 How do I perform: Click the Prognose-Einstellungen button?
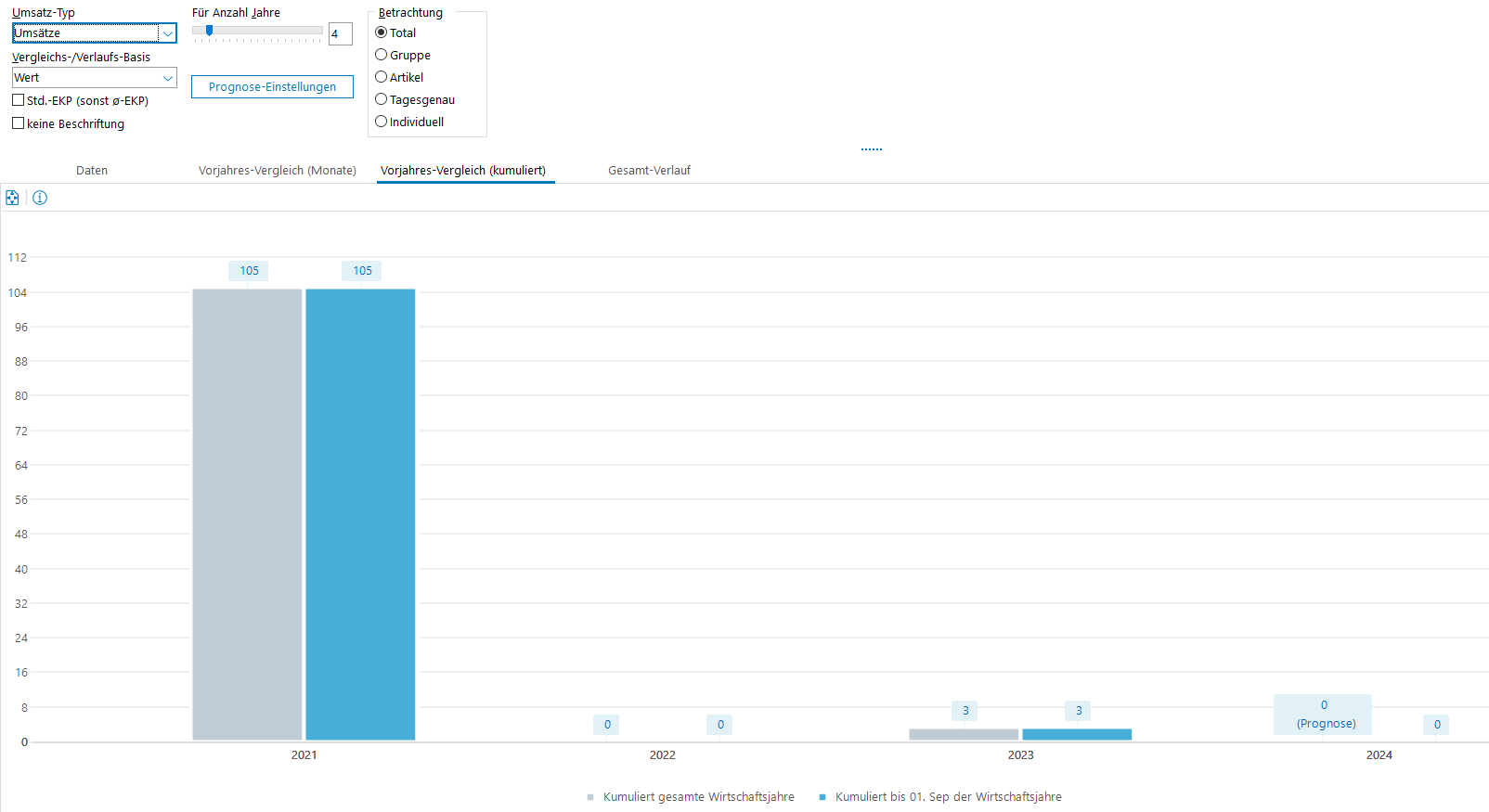tap(272, 87)
